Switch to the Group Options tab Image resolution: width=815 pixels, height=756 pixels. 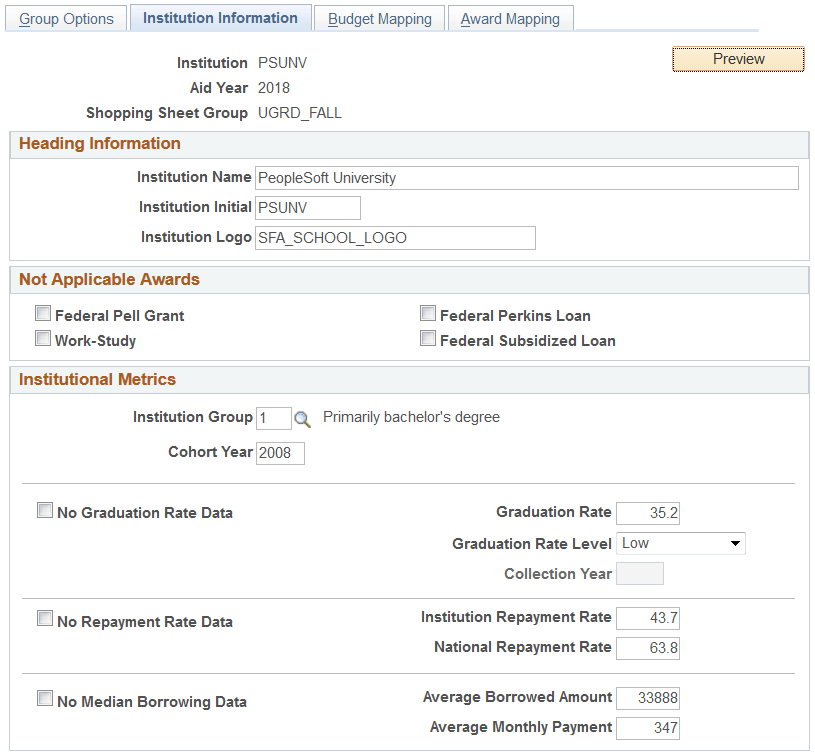65,18
